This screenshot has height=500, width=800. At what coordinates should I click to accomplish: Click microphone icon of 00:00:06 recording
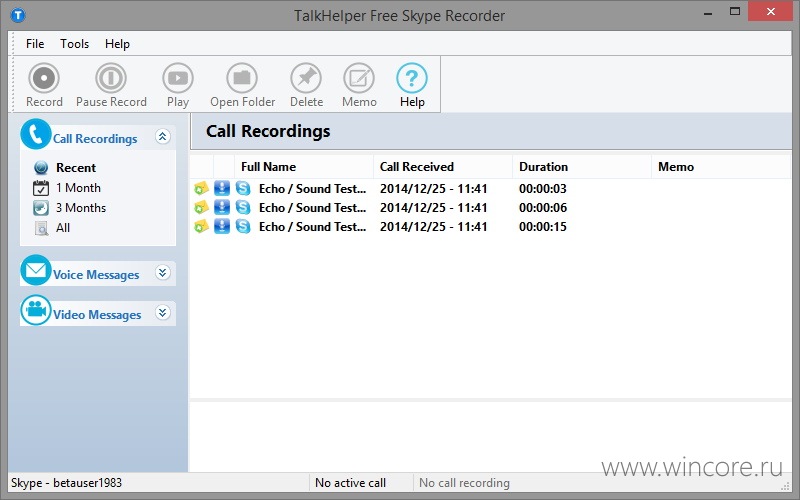(x=222, y=207)
